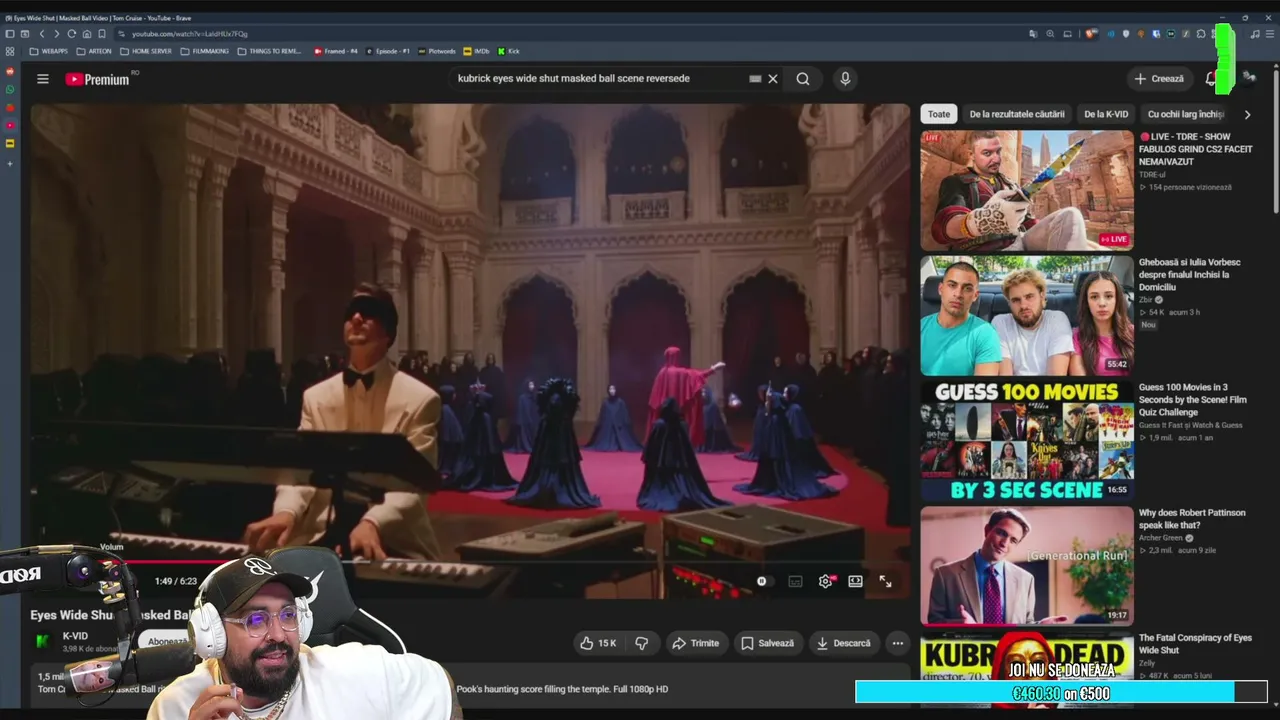This screenshot has height=720, width=1280.
Task: Open the Zbir channel link
Action: [1146, 299]
